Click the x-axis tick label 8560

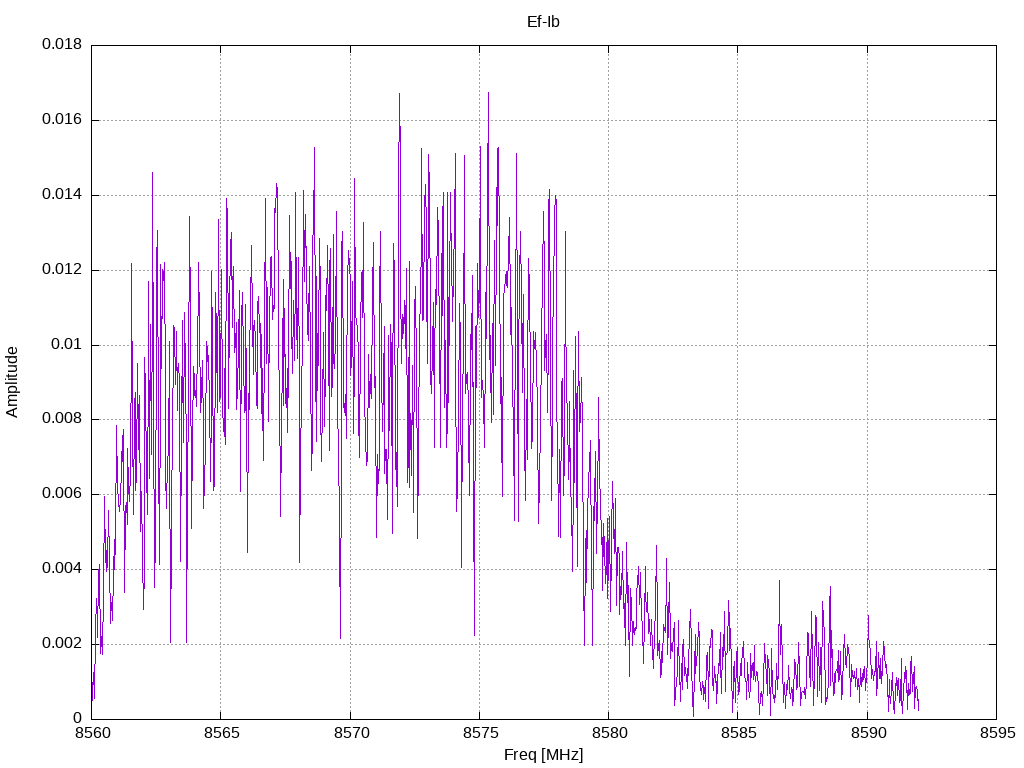pos(93,733)
